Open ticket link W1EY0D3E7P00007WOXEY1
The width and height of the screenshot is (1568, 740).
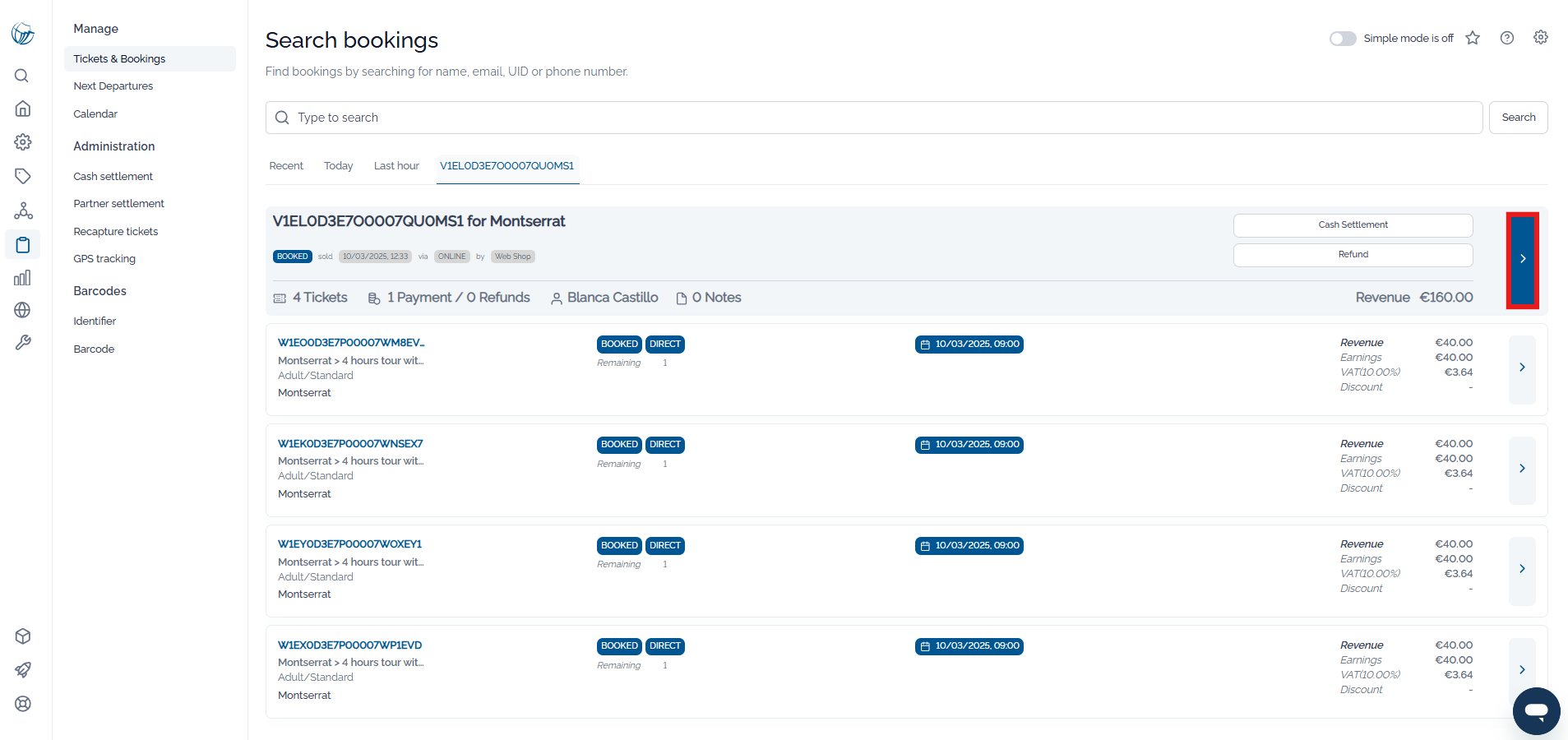(349, 544)
